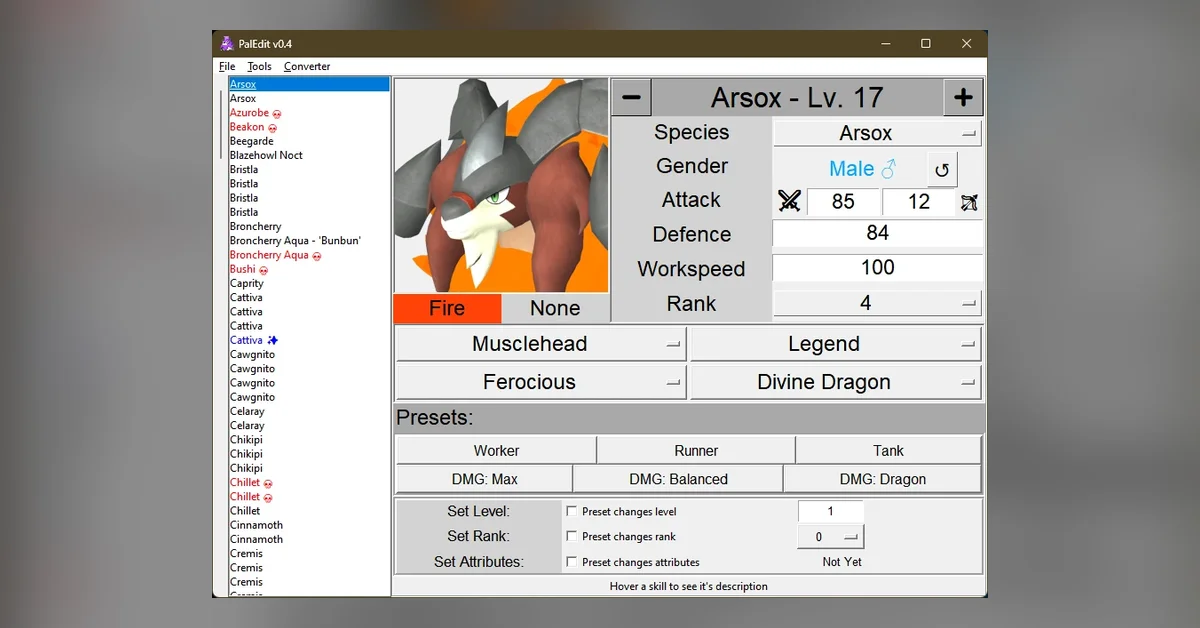1200x628 pixels.
Task: Click the grey None element label
Action: point(555,308)
